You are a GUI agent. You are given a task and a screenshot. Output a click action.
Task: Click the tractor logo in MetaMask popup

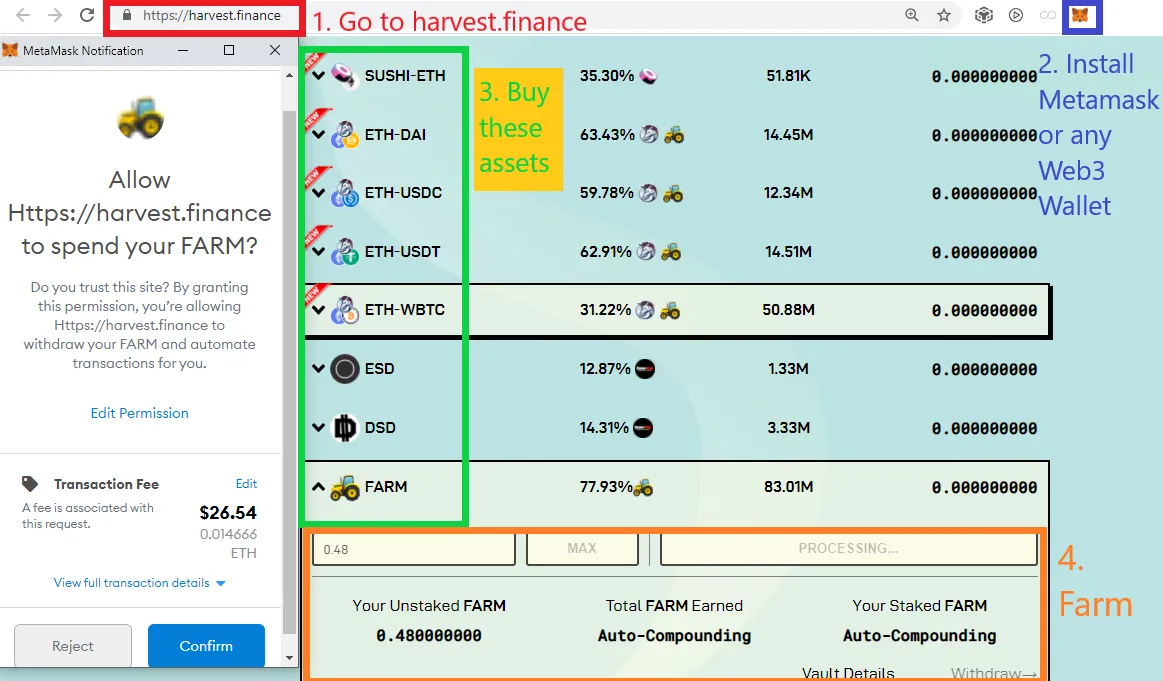point(140,119)
